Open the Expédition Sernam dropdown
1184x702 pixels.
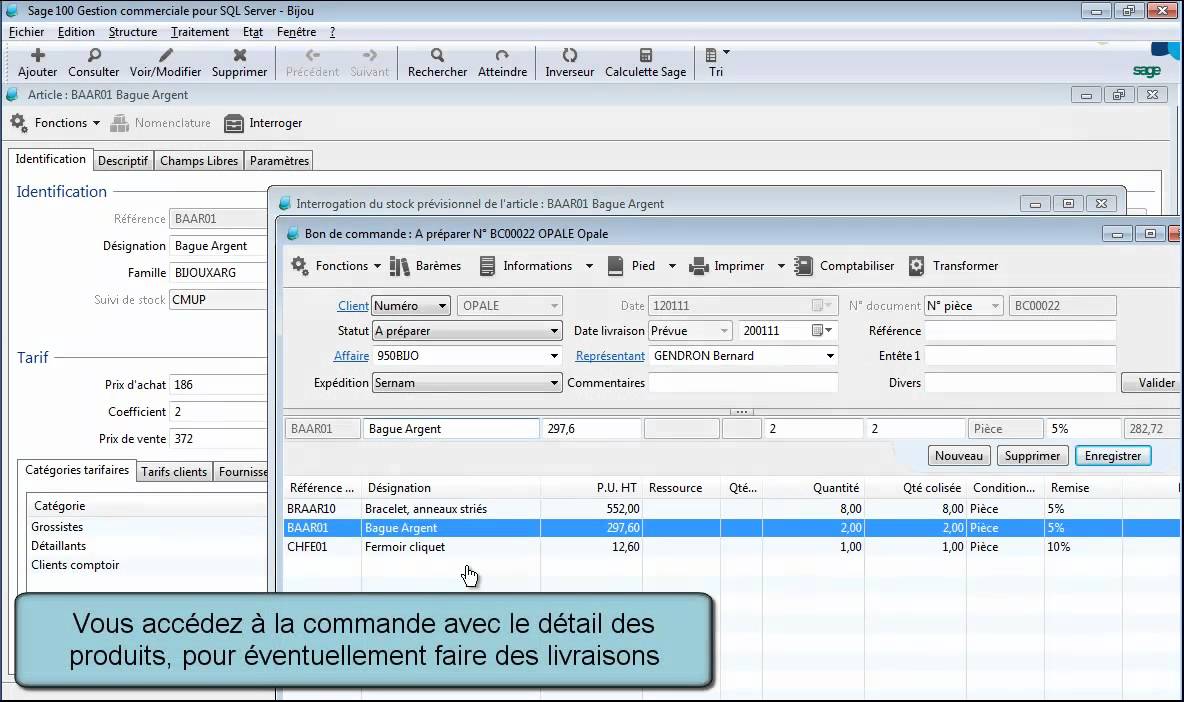pyautogui.click(x=467, y=383)
